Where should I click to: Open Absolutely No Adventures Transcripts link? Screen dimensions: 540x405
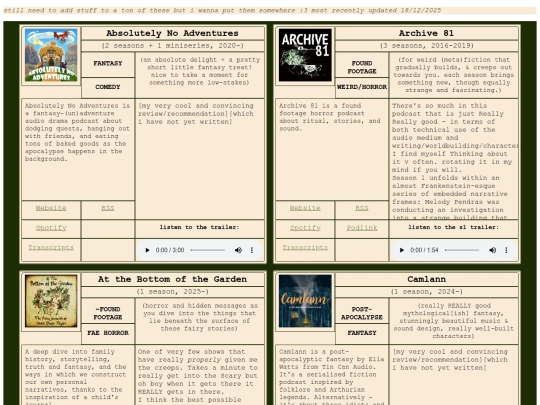[x=51, y=248]
